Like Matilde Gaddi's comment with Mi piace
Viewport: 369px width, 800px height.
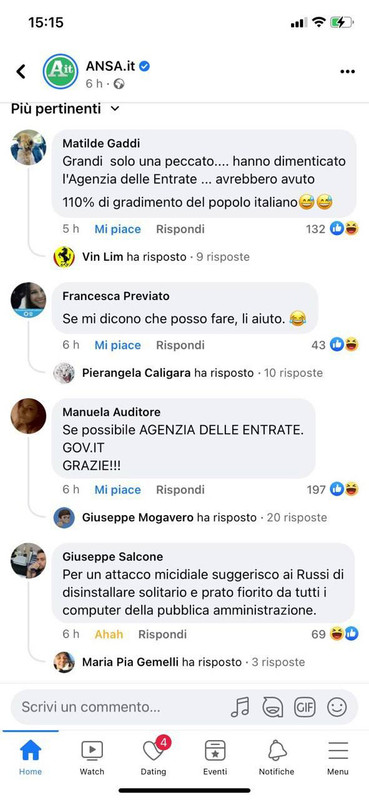coord(117,229)
